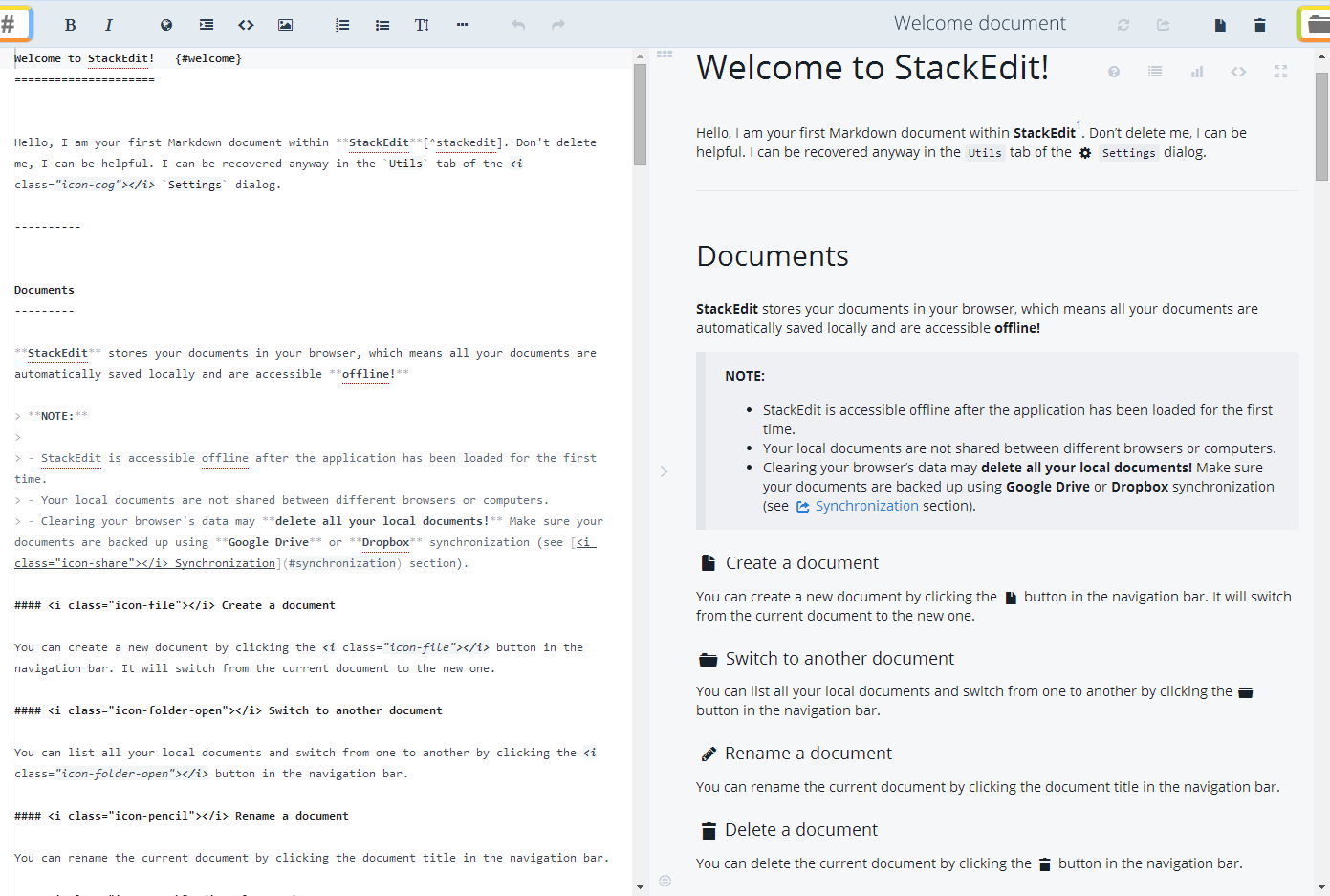The height and width of the screenshot is (896, 1330).
Task: Click the "Settings" code text in the preview
Action: (x=1128, y=153)
